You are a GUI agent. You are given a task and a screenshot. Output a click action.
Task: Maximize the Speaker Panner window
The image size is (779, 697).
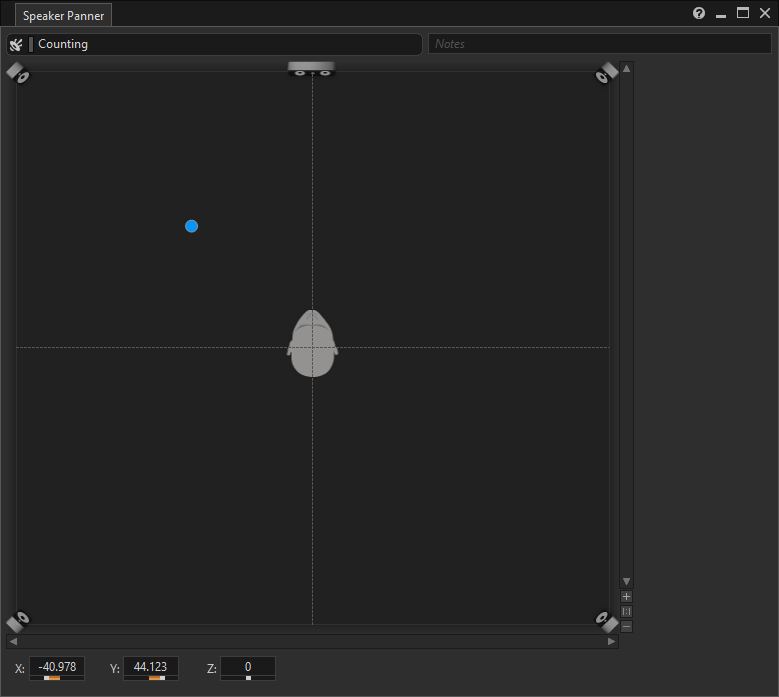click(743, 13)
